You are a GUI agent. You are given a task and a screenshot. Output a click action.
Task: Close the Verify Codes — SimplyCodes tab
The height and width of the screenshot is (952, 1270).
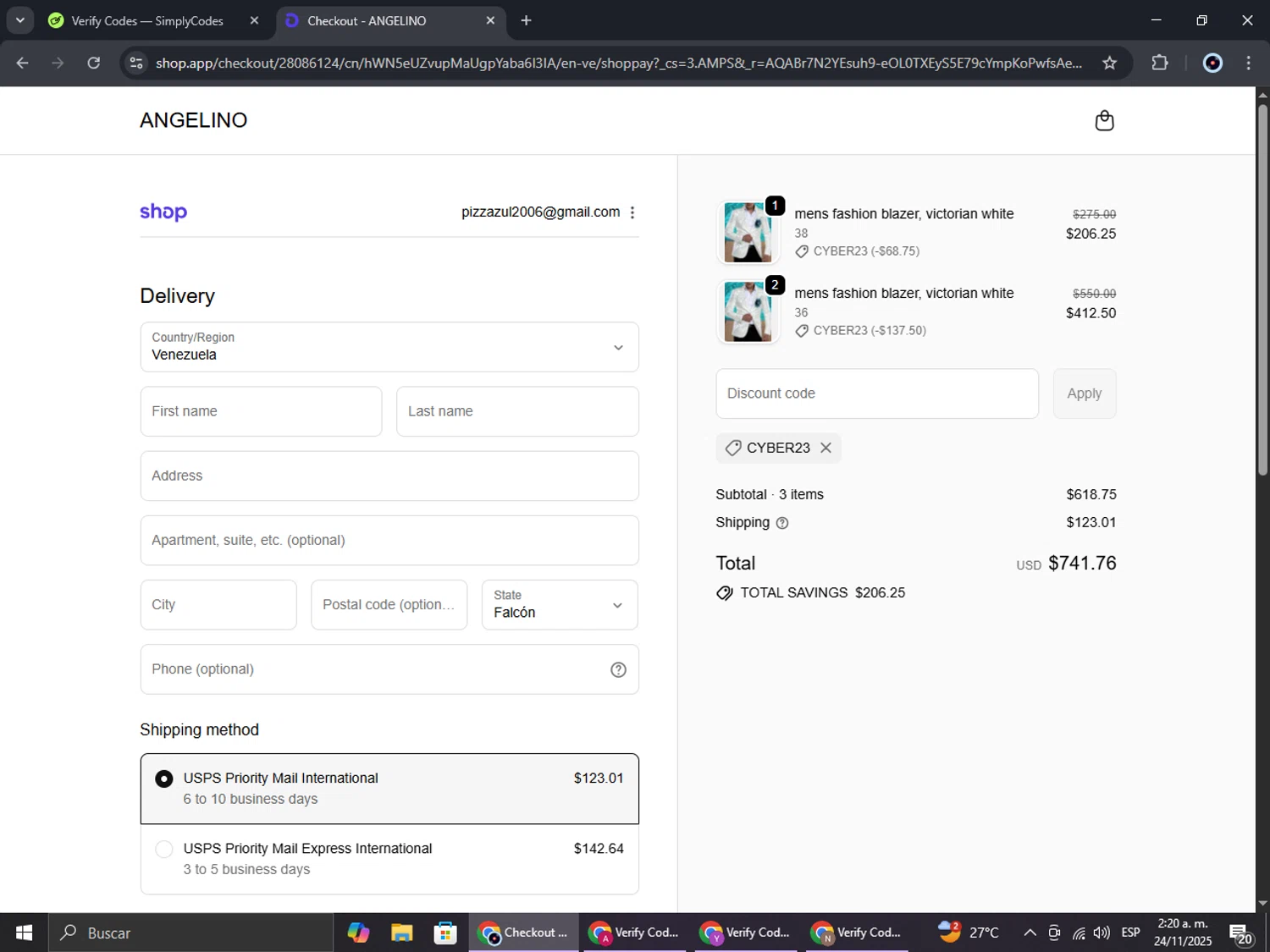pyautogui.click(x=254, y=20)
